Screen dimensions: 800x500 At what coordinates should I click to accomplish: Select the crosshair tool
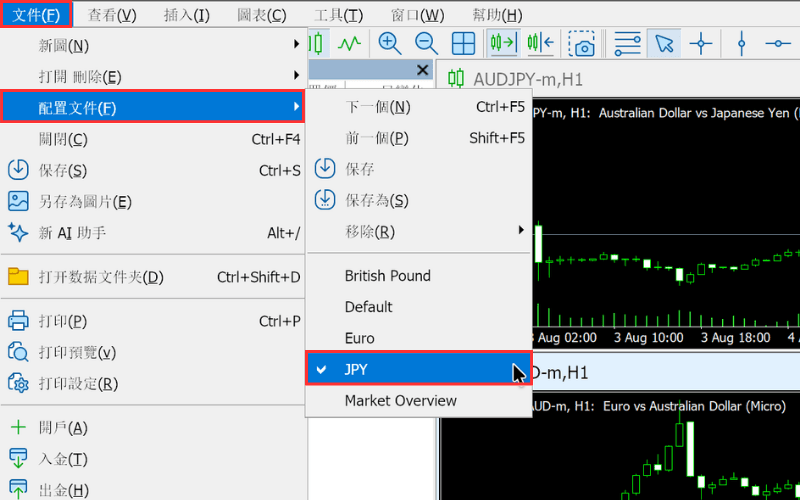click(x=701, y=43)
